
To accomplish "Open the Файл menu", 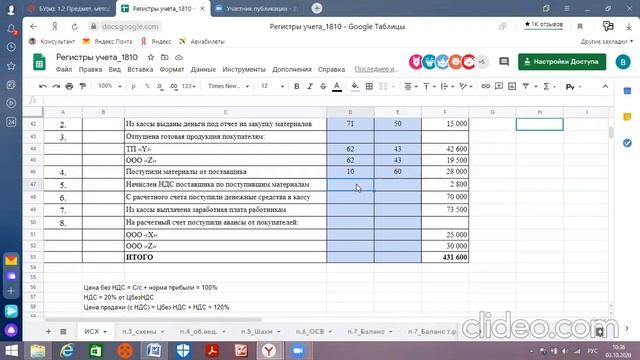I will [x=64, y=69].
